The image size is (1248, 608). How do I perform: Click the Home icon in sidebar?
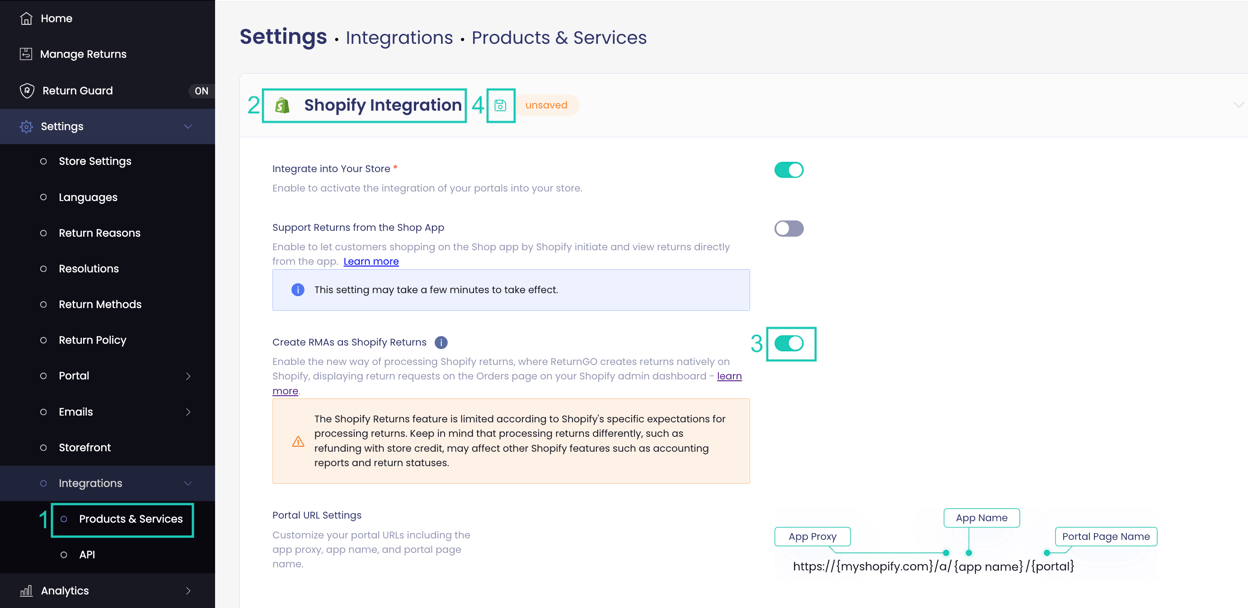(25, 17)
